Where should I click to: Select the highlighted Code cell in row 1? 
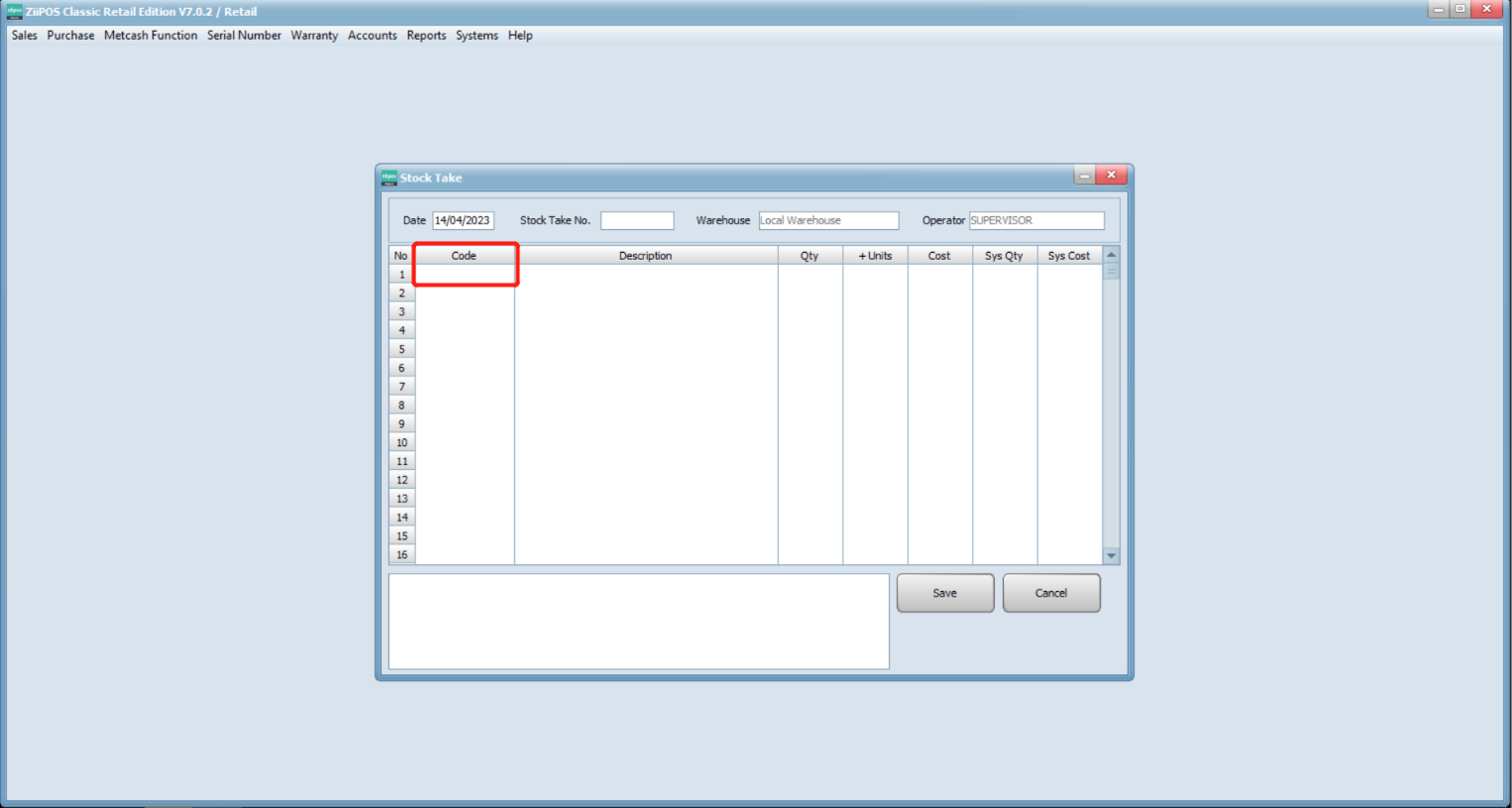pos(465,274)
